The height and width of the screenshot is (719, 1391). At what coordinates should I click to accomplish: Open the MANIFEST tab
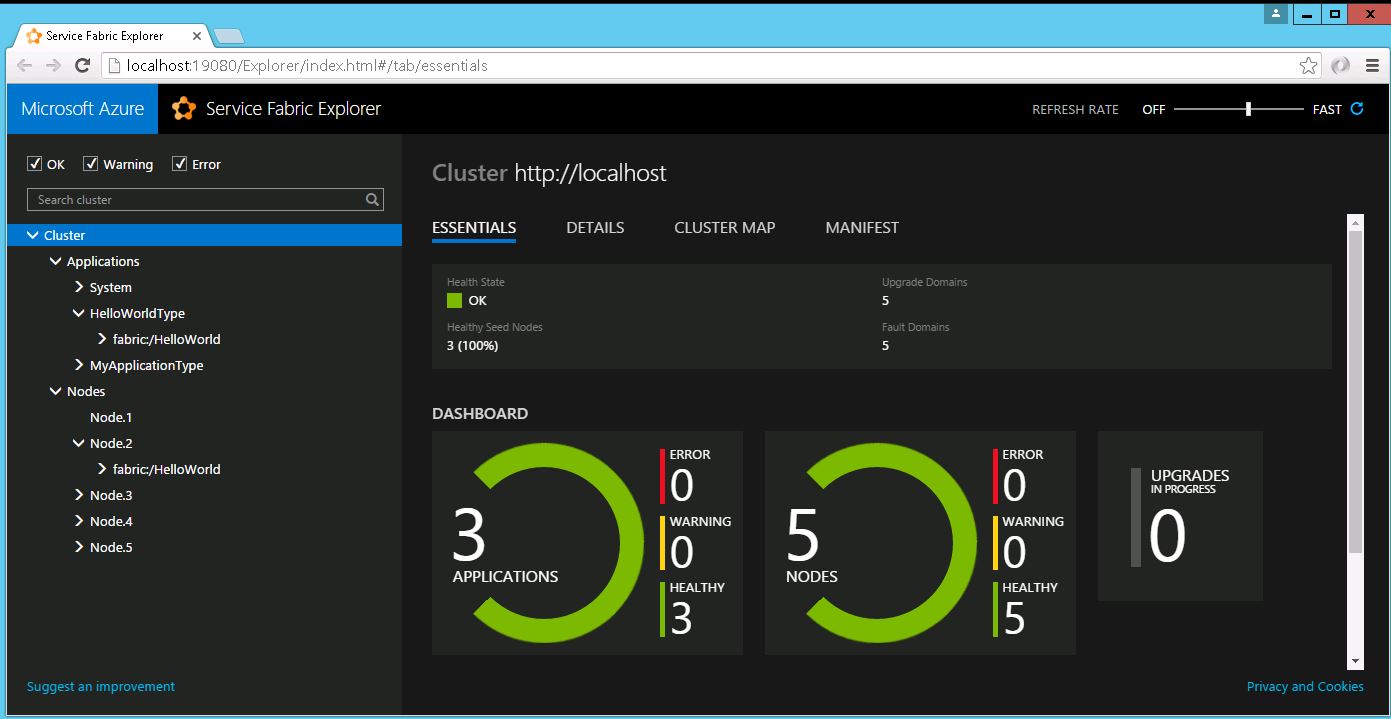(x=862, y=228)
